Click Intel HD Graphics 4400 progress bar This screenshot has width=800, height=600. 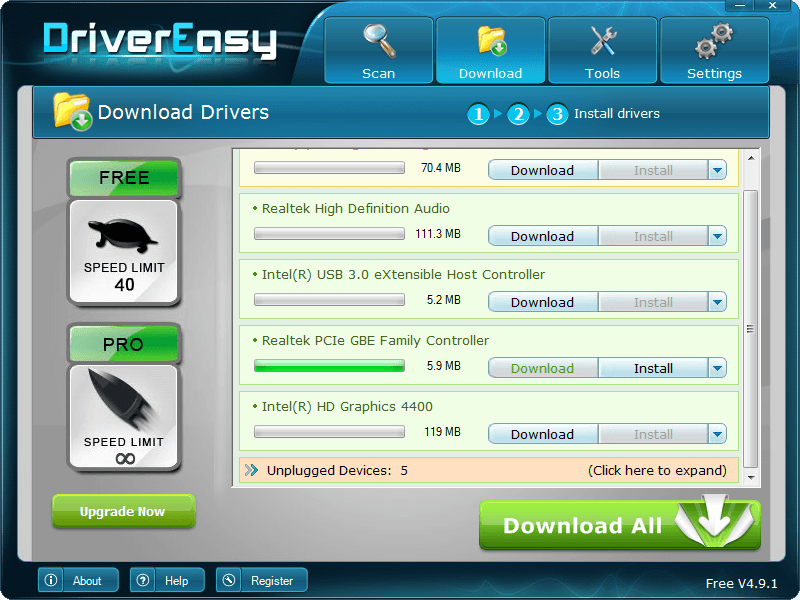(x=330, y=432)
